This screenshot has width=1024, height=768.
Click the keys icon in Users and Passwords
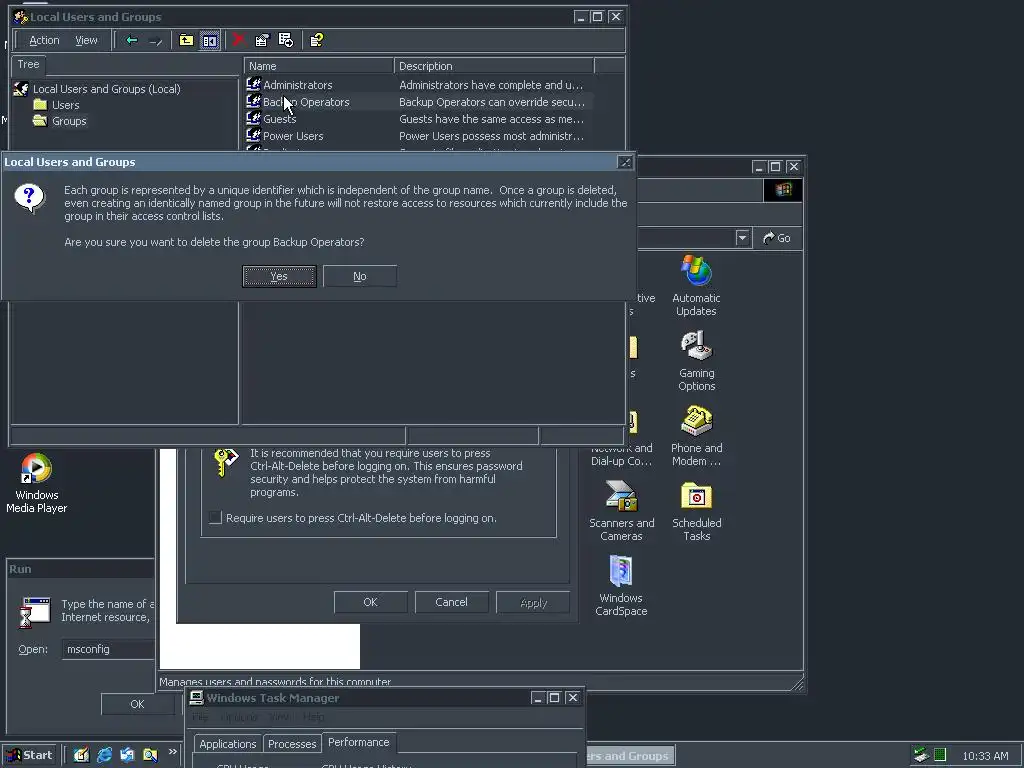tap(226, 462)
